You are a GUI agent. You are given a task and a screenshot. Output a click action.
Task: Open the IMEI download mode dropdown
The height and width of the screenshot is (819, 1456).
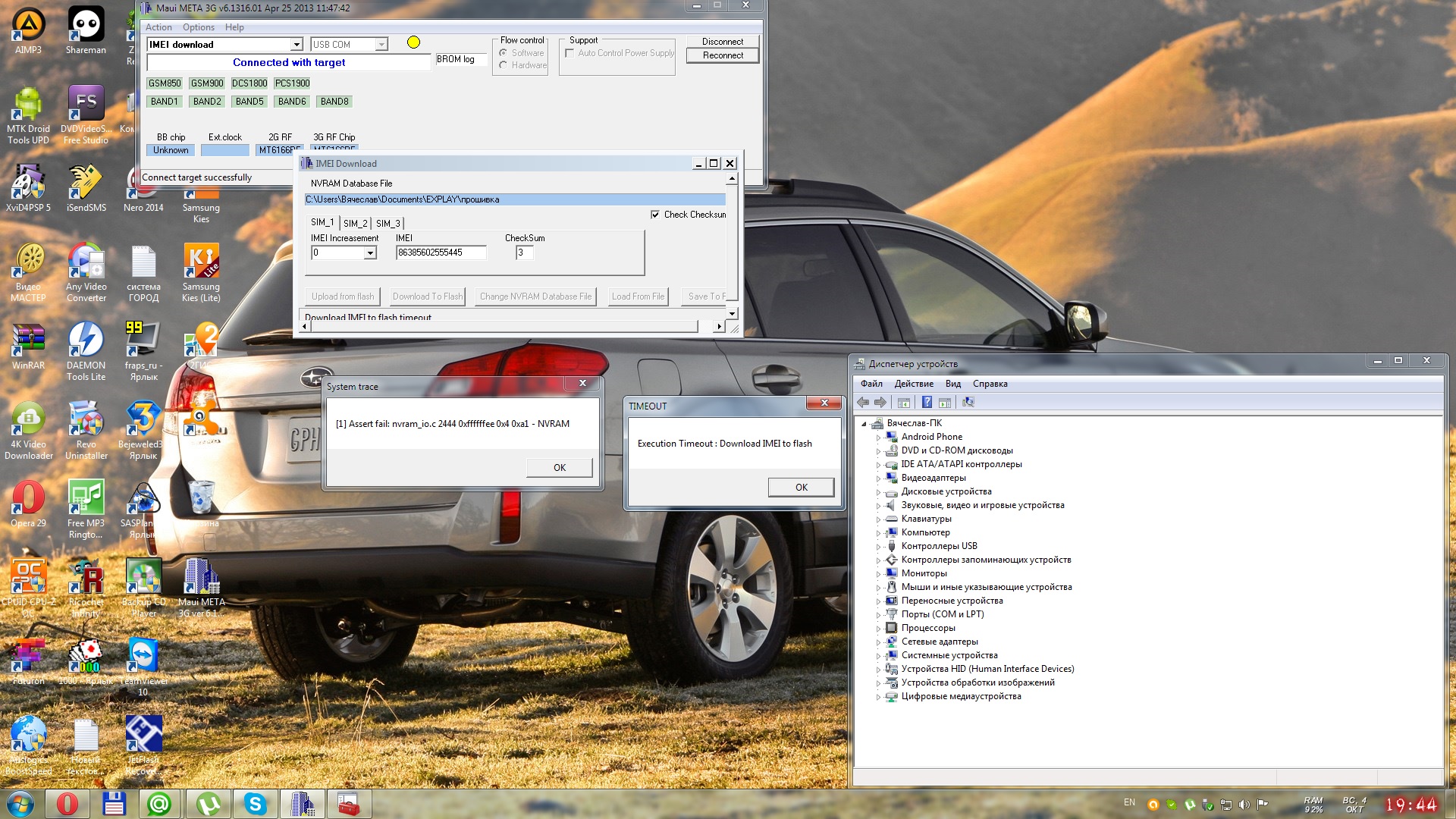point(297,45)
